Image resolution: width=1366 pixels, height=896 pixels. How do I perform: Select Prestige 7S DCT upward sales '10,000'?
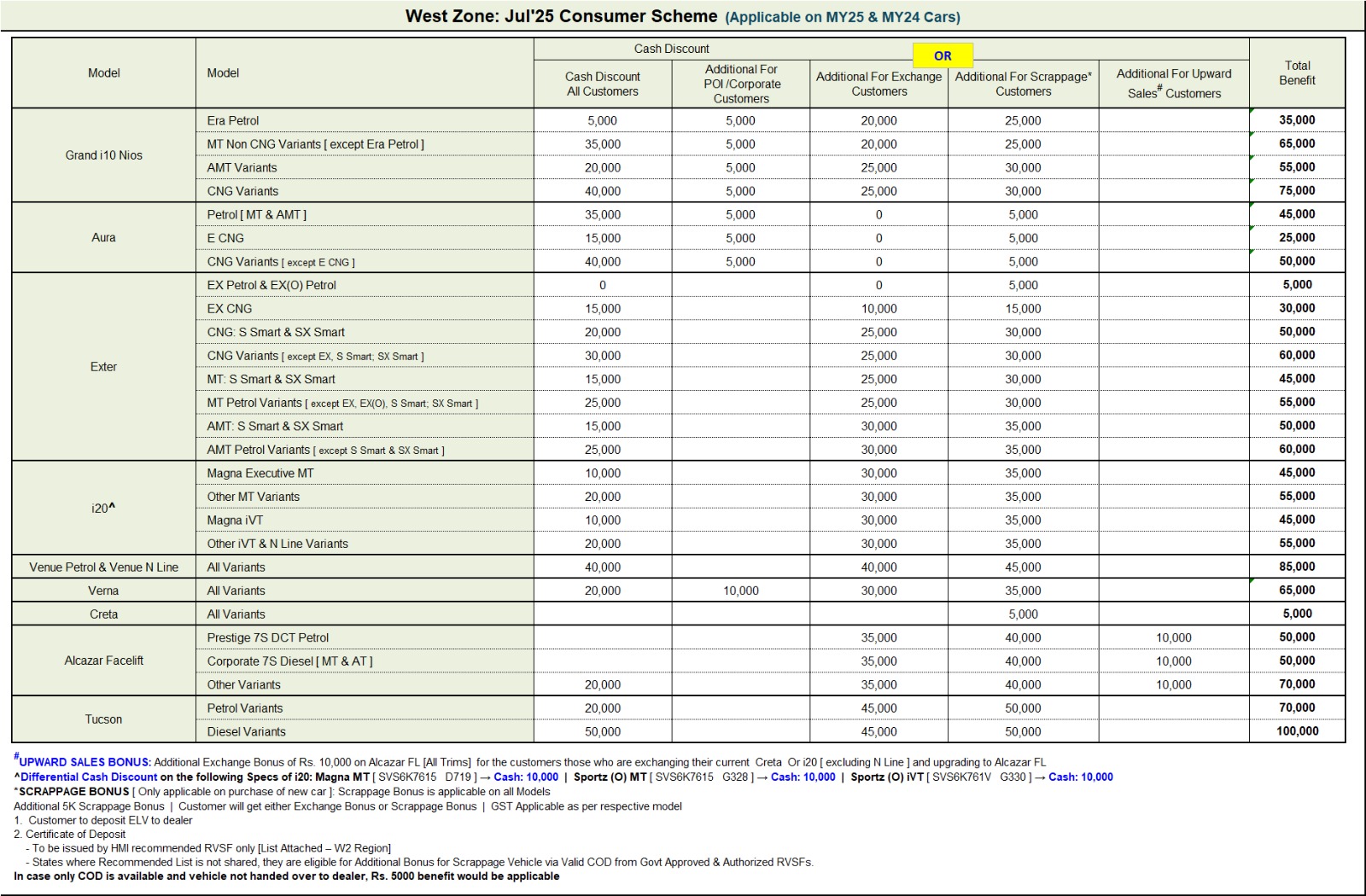coord(1174,637)
